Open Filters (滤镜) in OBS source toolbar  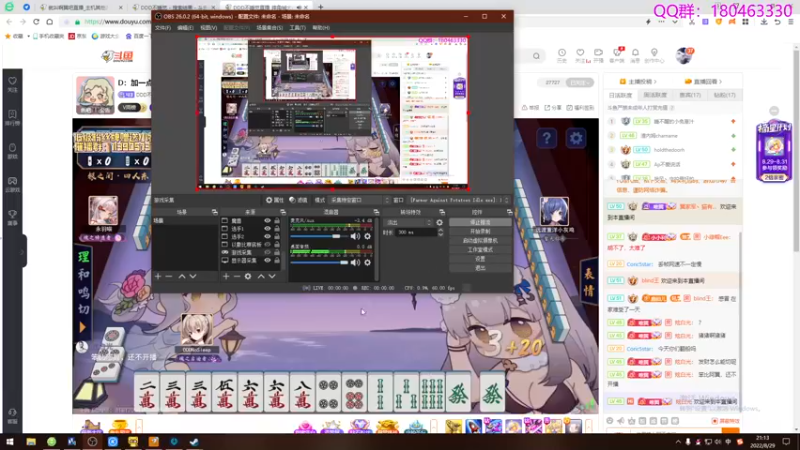click(x=298, y=200)
